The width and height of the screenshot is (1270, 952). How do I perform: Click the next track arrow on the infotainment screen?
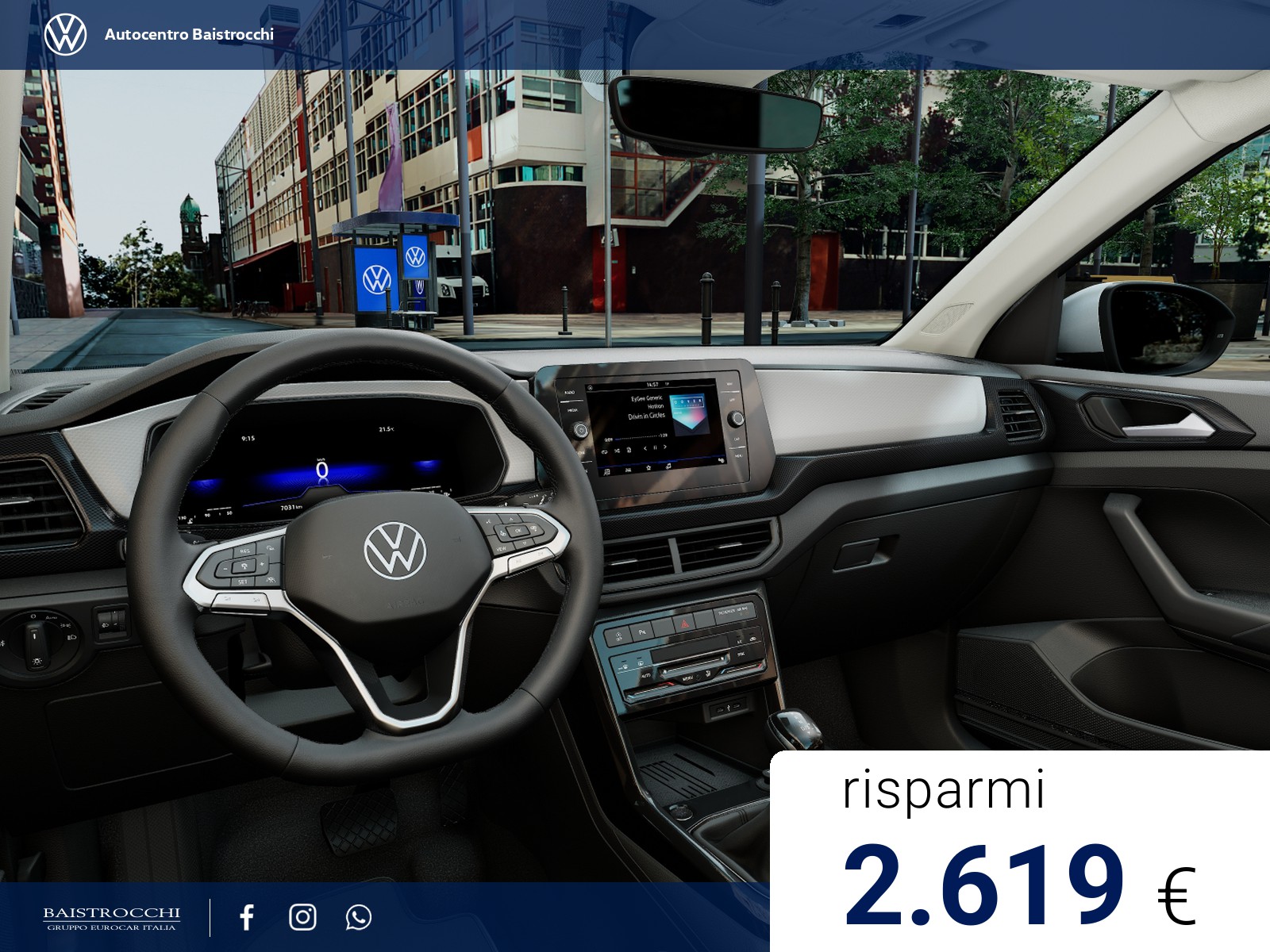tap(665, 447)
